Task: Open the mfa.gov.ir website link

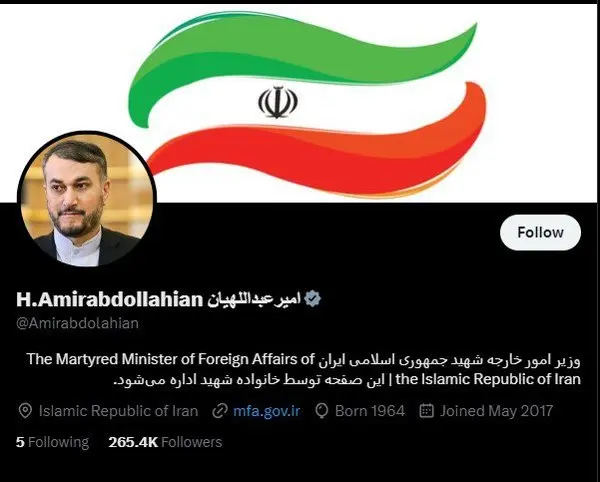Action: pos(267,411)
